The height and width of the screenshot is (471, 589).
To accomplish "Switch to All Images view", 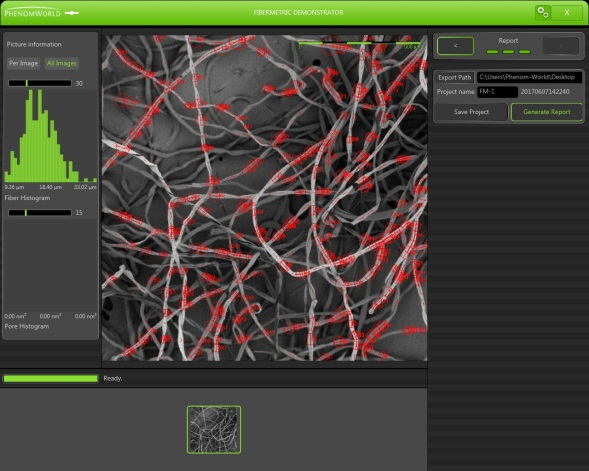I will (x=62, y=63).
